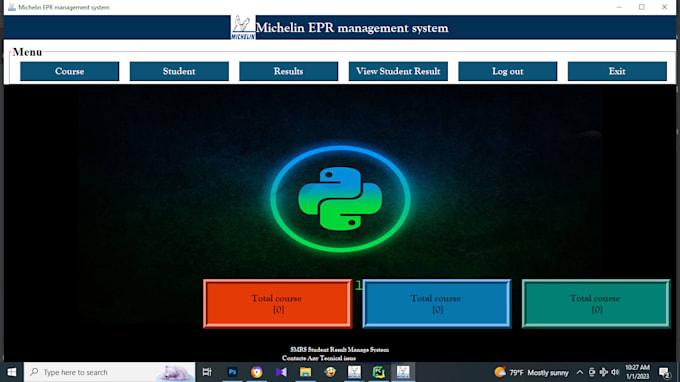Viewport: 680px width, 382px height.
Task: Open View Student Result
Action: point(398,71)
